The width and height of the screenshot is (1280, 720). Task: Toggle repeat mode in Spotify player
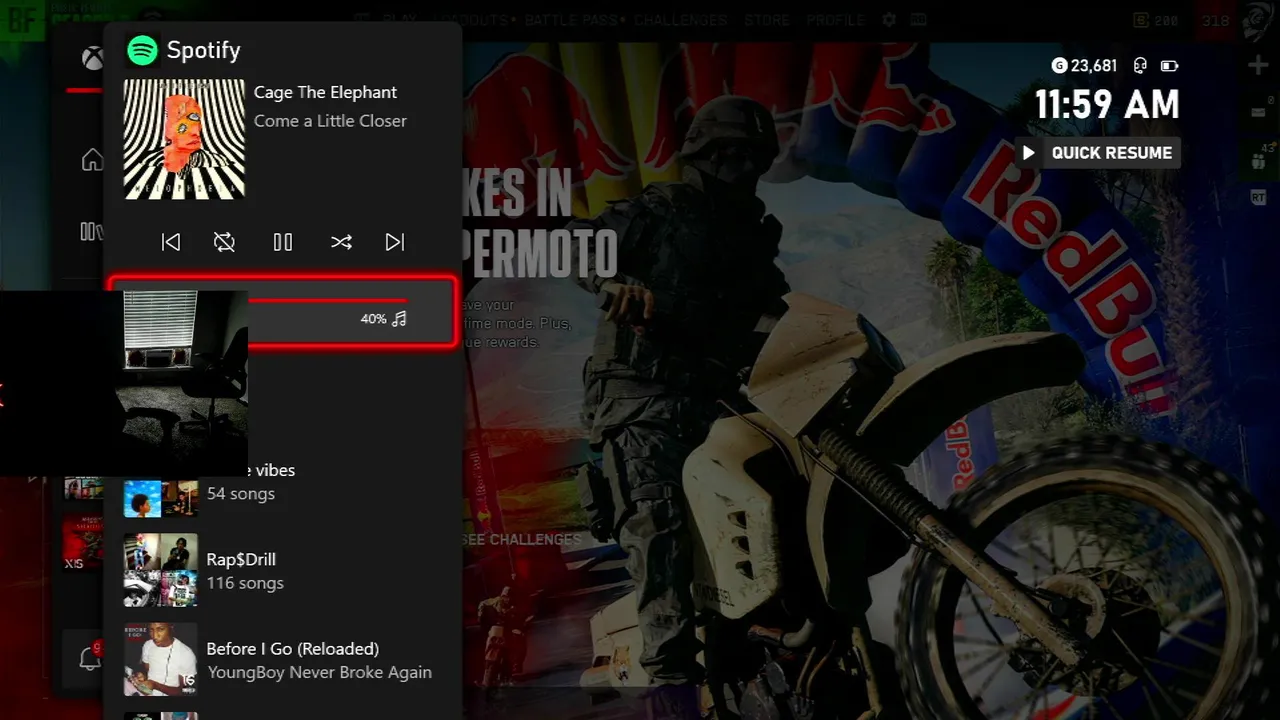[x=224, y=242]
